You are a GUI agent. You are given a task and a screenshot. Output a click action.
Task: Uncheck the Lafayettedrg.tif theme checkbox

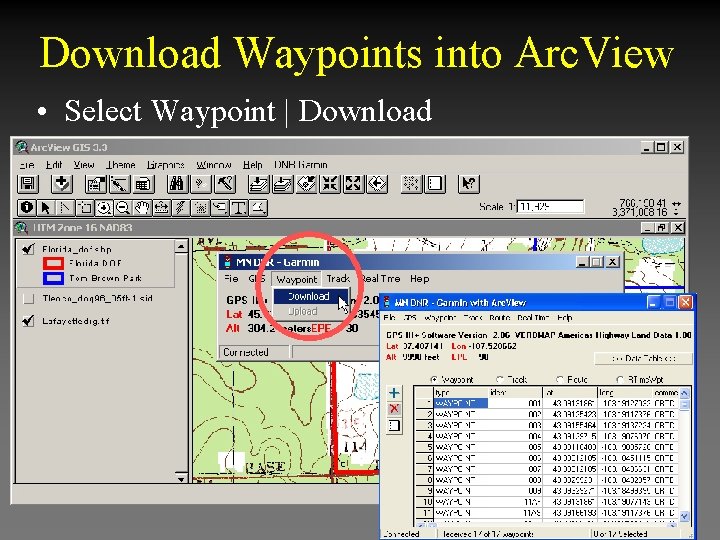[28, 321]
